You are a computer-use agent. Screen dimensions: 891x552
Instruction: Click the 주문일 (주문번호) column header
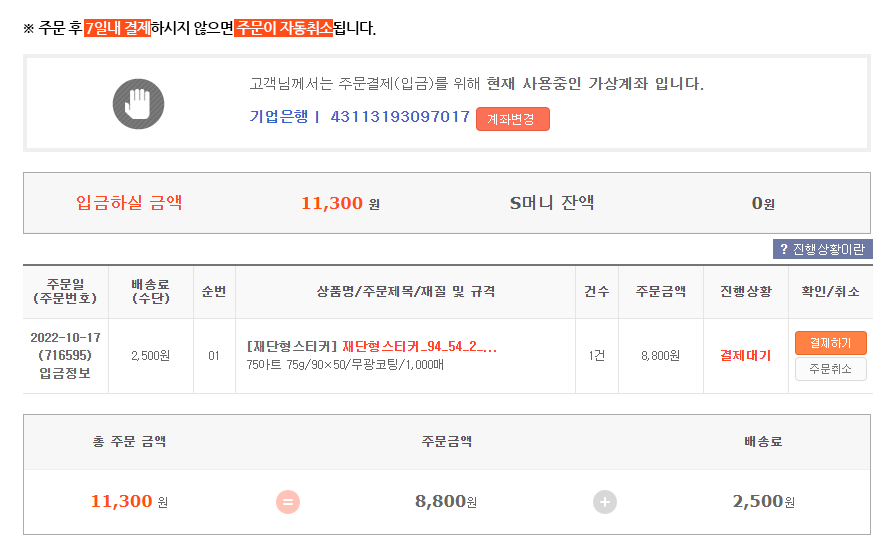point(66,291)
